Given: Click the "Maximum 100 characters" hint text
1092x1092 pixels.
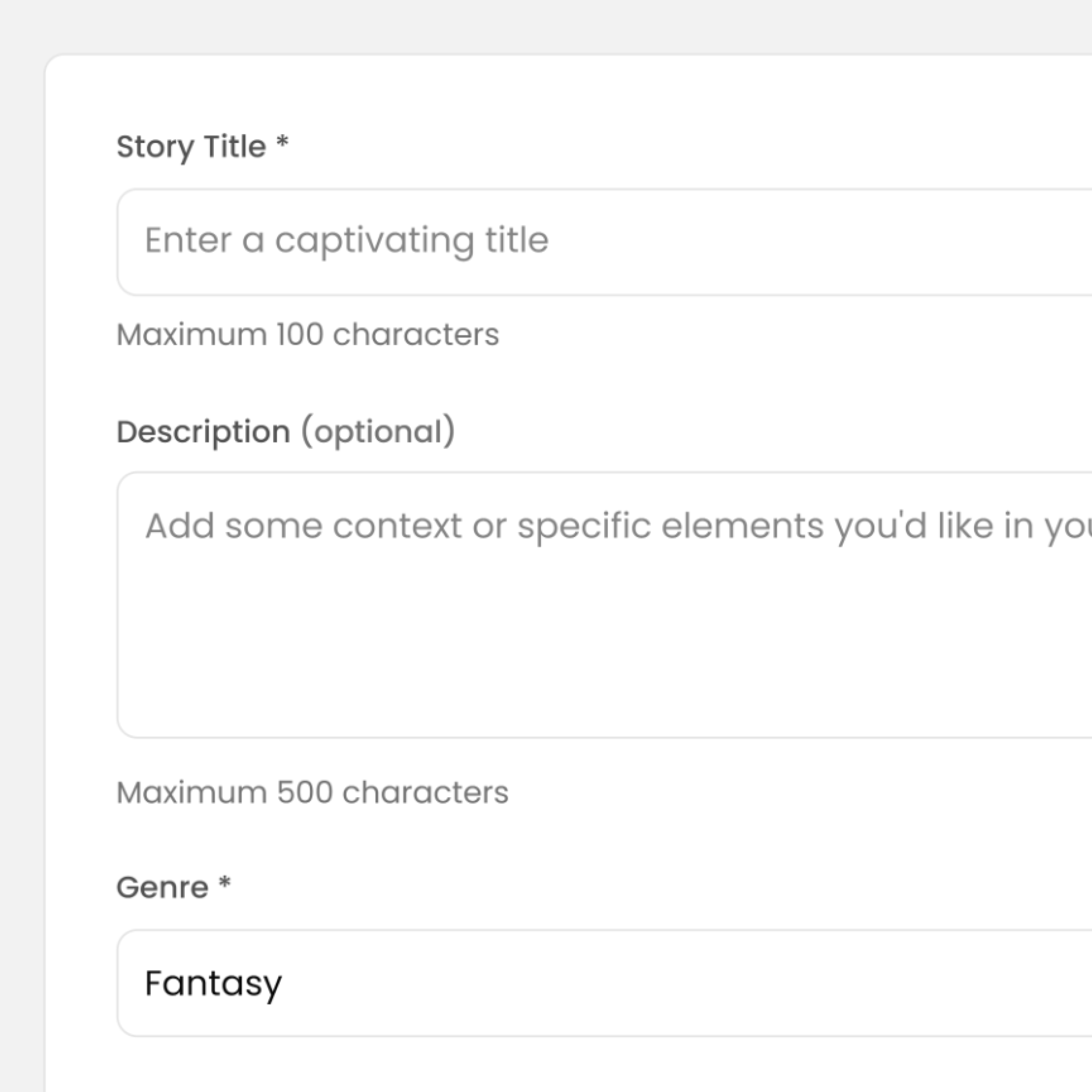Looking at the screenshot, I should (307, 335).
